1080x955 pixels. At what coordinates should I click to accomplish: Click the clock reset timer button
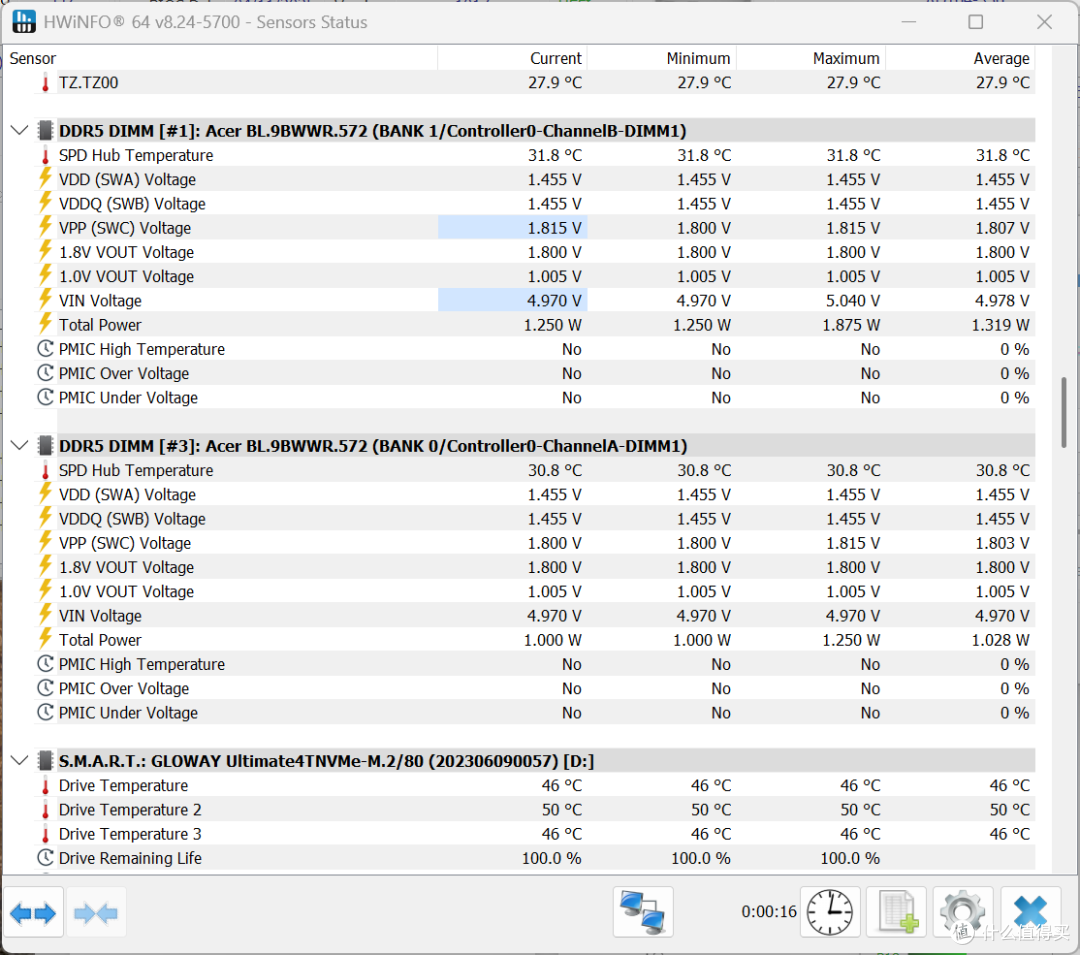(830, 913)
